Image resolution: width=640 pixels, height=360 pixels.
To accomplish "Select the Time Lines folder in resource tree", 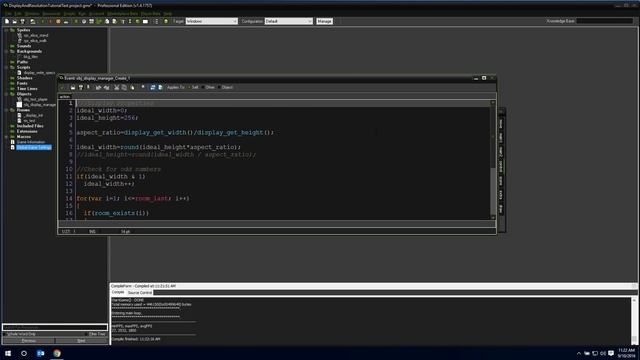I will click(x=27, y=89).
